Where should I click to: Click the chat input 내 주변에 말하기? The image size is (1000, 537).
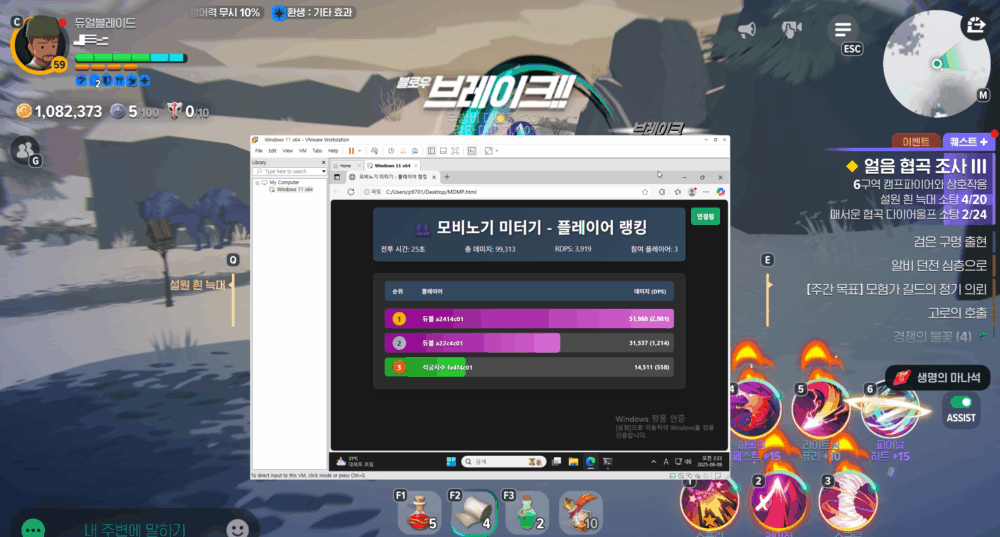tap(135, 529)
